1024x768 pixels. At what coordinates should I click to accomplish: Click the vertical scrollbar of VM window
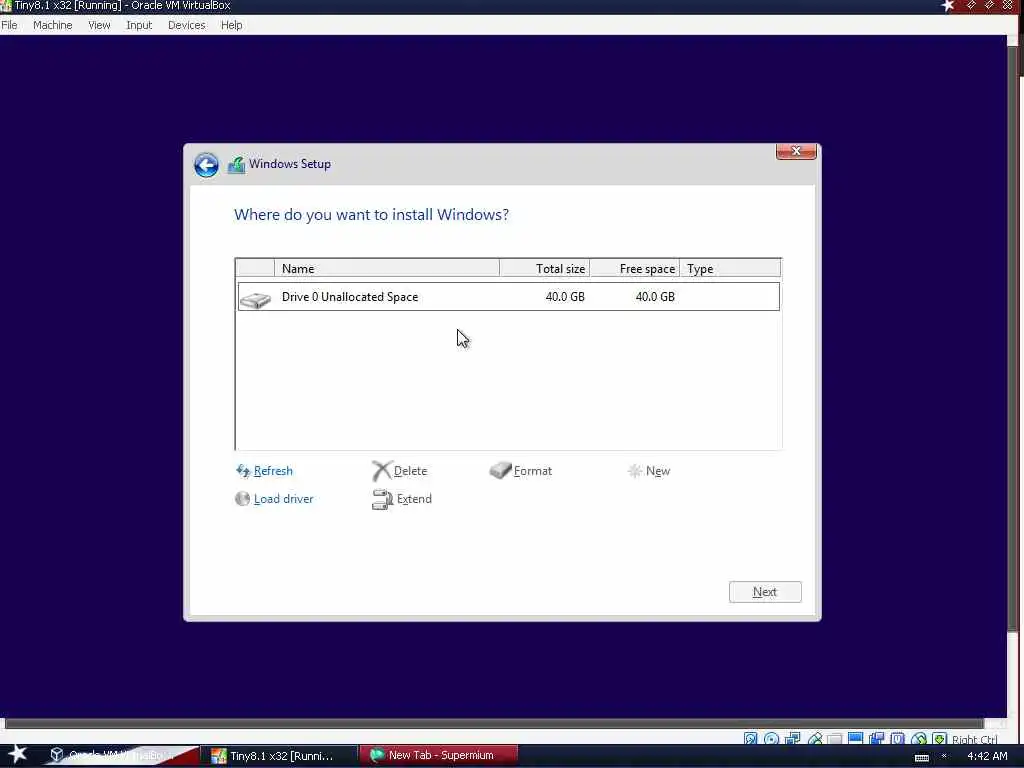(x=1013, y=340)
